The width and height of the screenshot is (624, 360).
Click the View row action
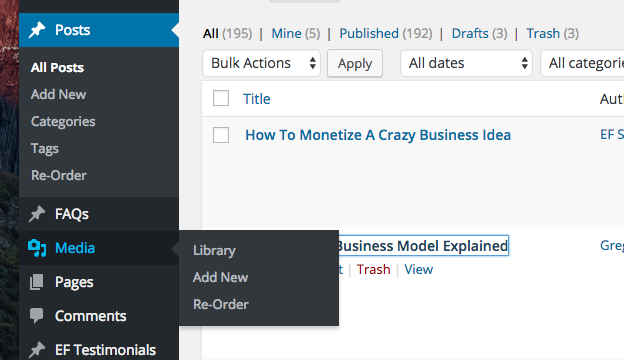tap(419, 270)
